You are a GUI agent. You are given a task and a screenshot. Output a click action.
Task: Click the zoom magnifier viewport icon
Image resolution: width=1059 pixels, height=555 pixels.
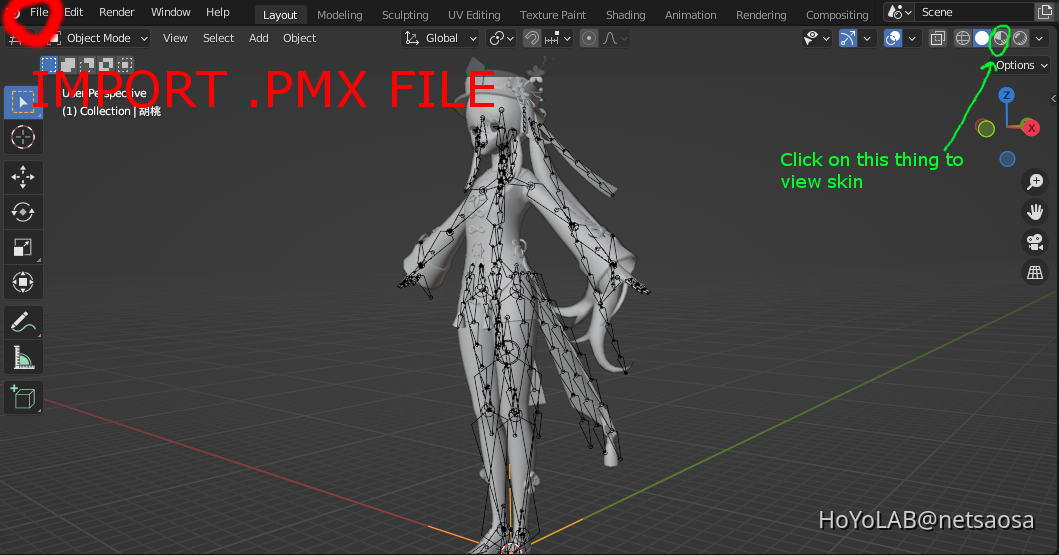coord(1034,182)
